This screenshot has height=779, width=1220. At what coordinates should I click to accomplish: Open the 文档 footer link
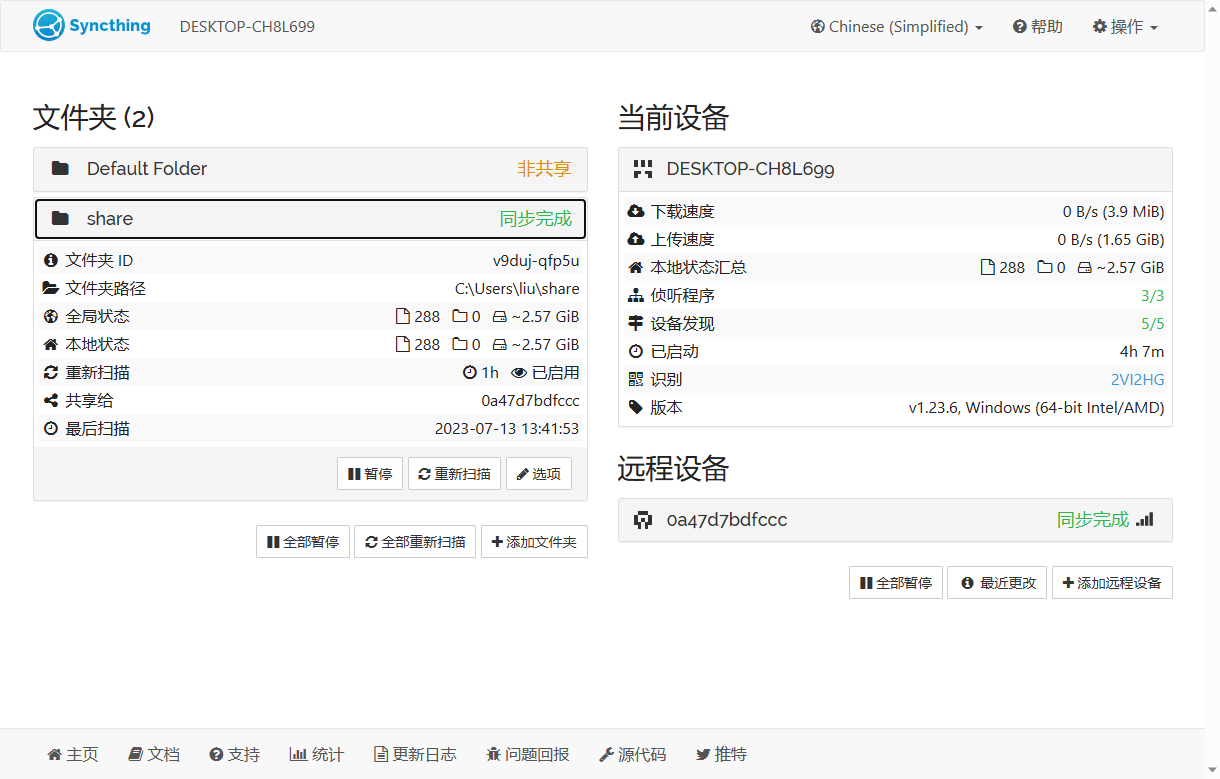pyautogui.click(x=154, y=755)
